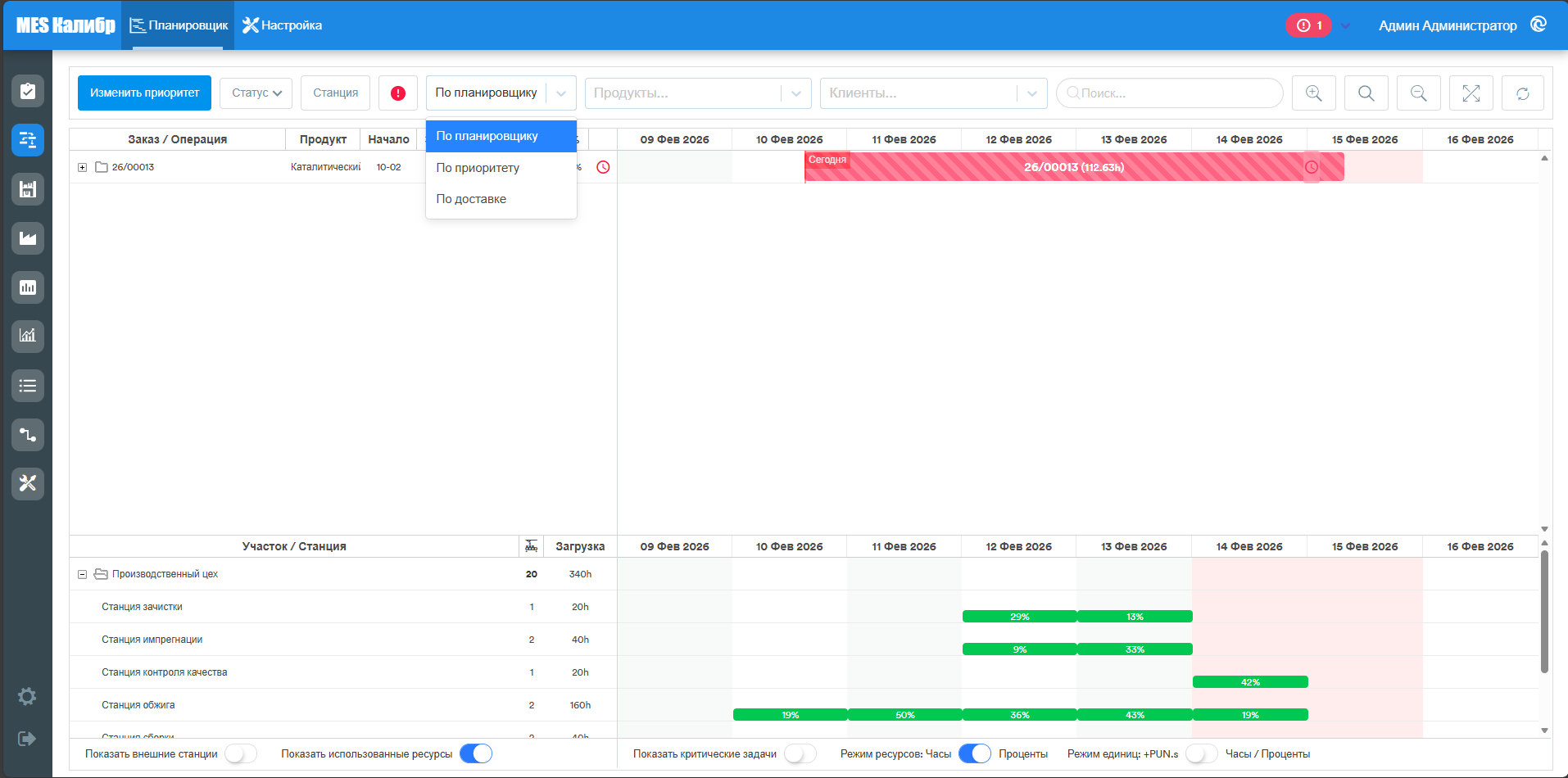The height and width of the screenshot is (778, 1568).
Task: Open the settings gear in sidebar
Action: [27, 696]
